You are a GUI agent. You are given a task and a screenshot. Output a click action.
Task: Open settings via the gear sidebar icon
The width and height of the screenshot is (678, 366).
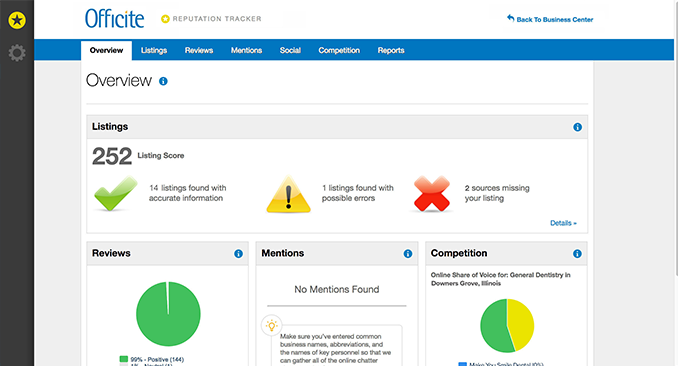[17, 53]
